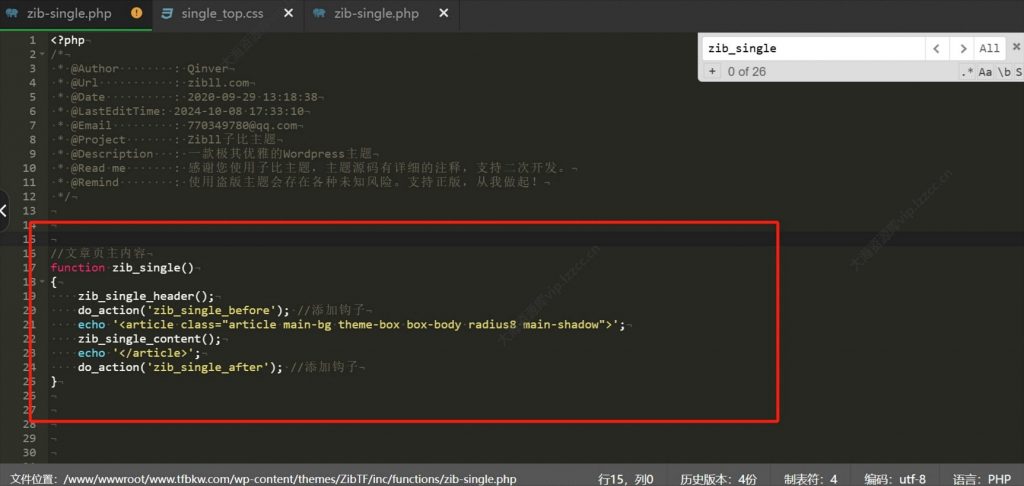Image resolution: width=1024 pixels, height=486 pixels.
Task: Click the PHP elephant icon on first tab
Action: click(x=11, y=13)
